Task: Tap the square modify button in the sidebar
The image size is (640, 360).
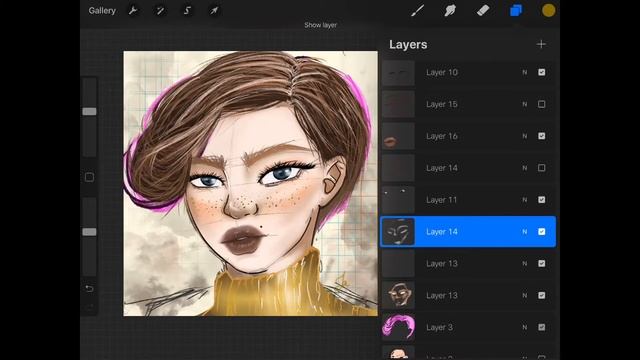Action: pyautogui.click(x=89, y=177)
